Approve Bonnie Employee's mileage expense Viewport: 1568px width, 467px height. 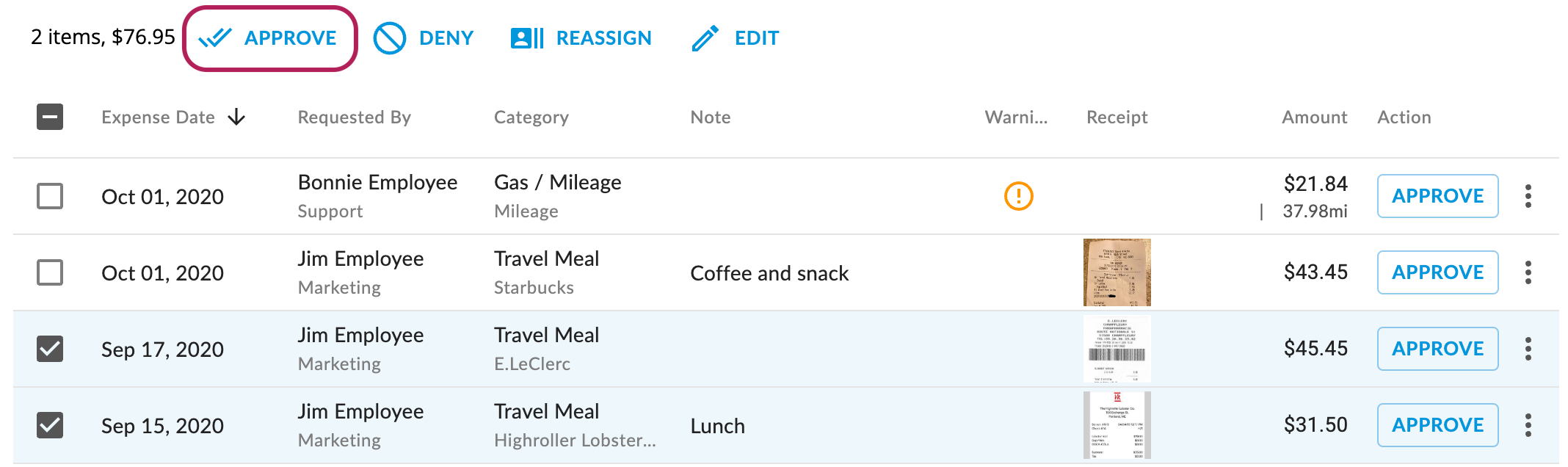1437,196
